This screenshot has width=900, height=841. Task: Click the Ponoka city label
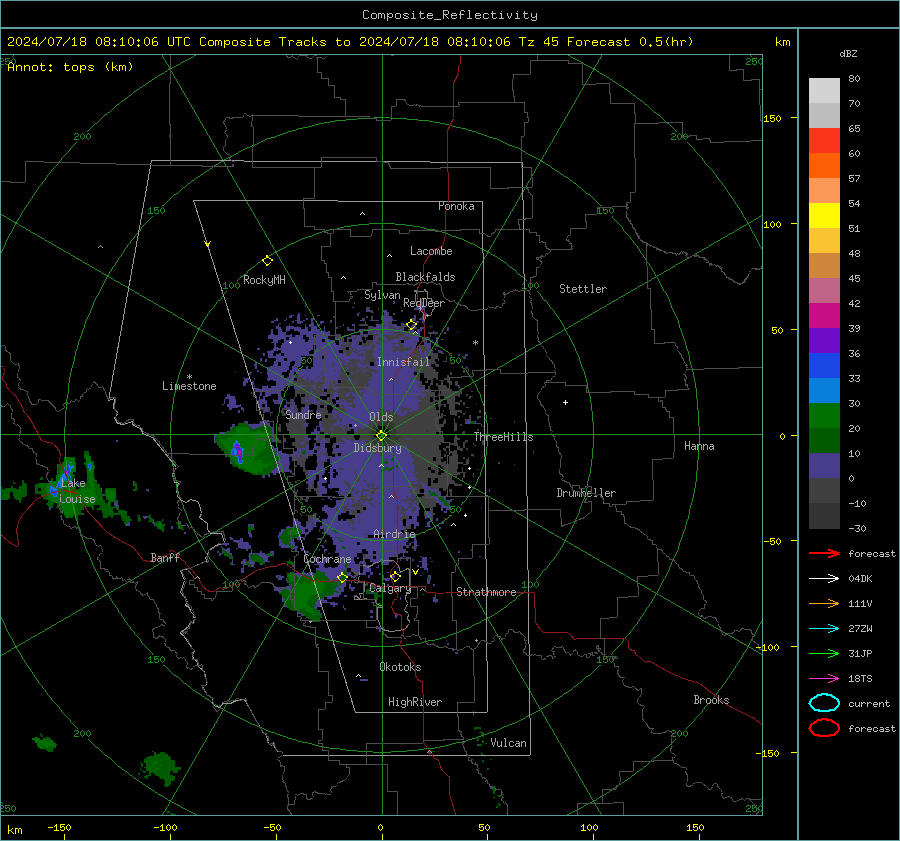click(x=456, y=206)
